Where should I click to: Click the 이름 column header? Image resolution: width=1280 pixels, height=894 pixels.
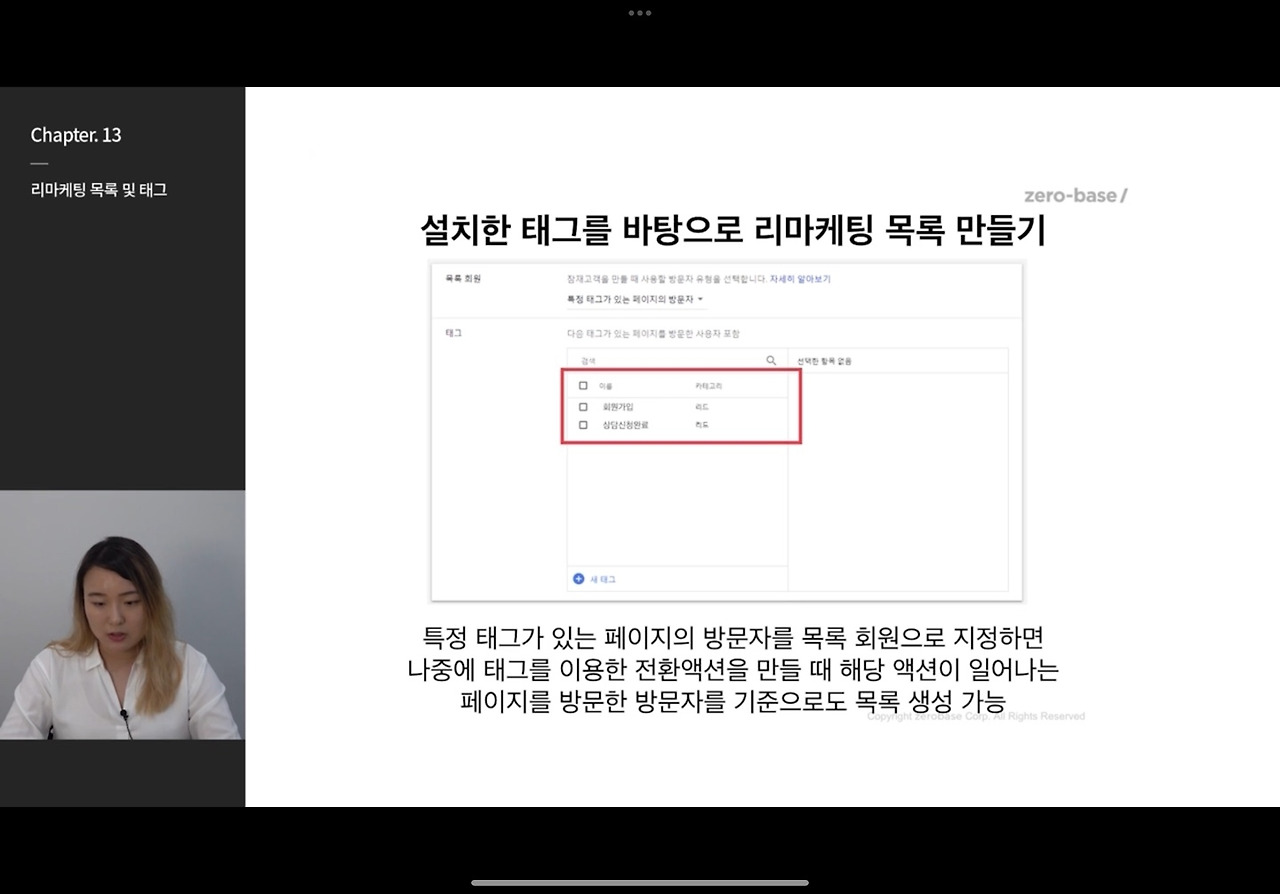click(605, 385)
